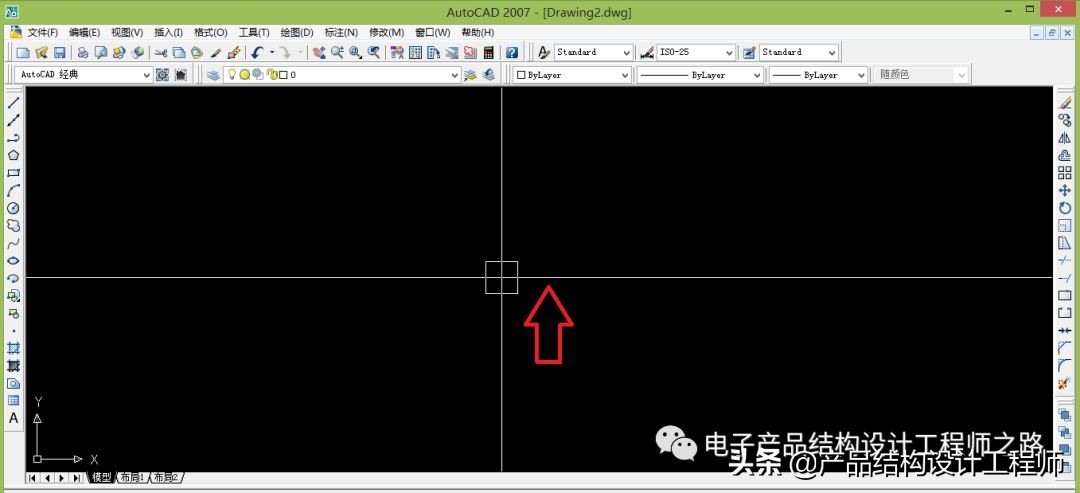Select the Move modify tool
This screenshot has height=493, width=1080.
point(1065,191)
